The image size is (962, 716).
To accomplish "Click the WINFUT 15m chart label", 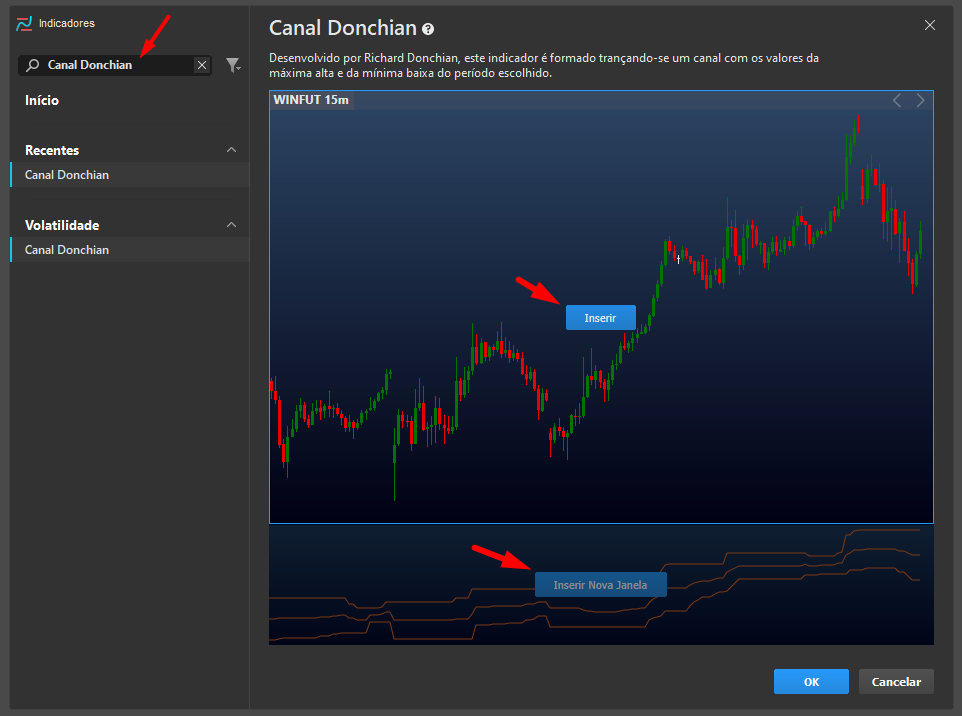I will pos(311,100).
